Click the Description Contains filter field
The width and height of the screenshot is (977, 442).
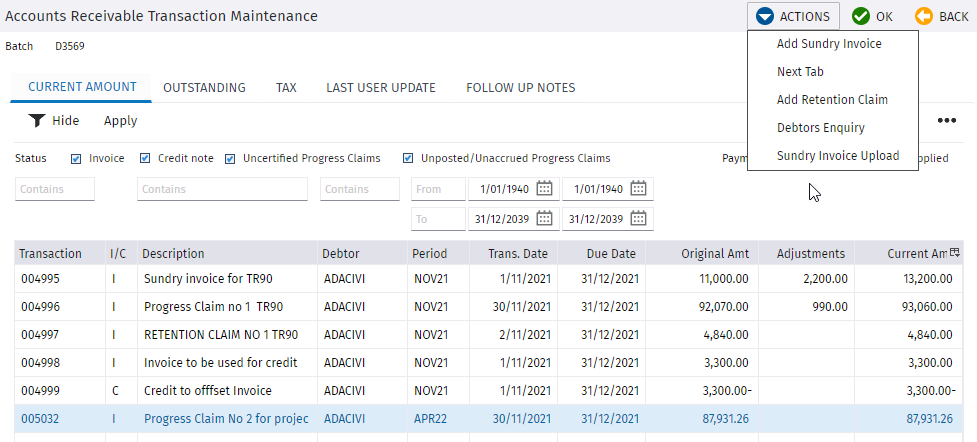222,189
